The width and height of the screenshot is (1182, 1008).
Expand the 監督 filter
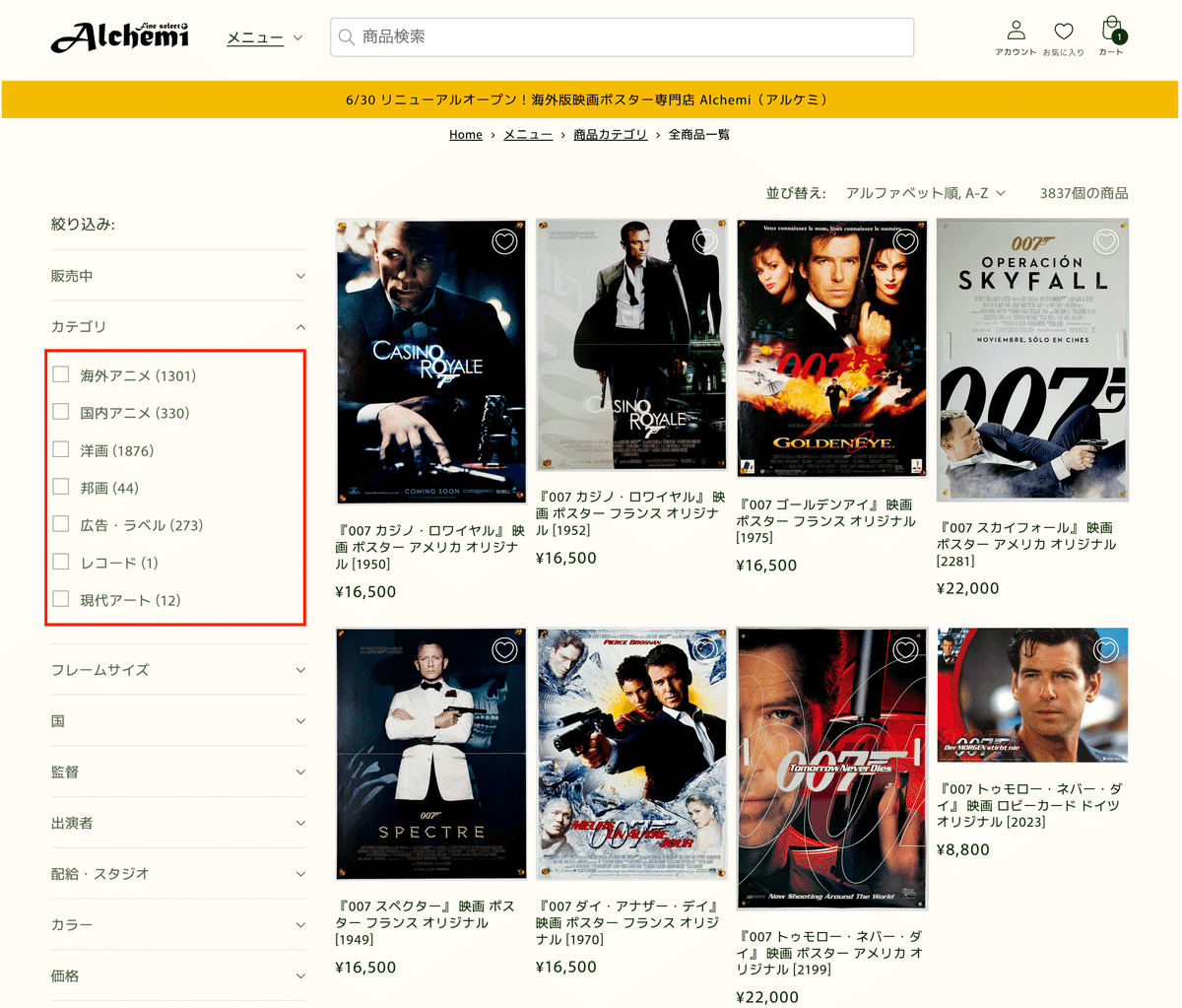[178, 773]
